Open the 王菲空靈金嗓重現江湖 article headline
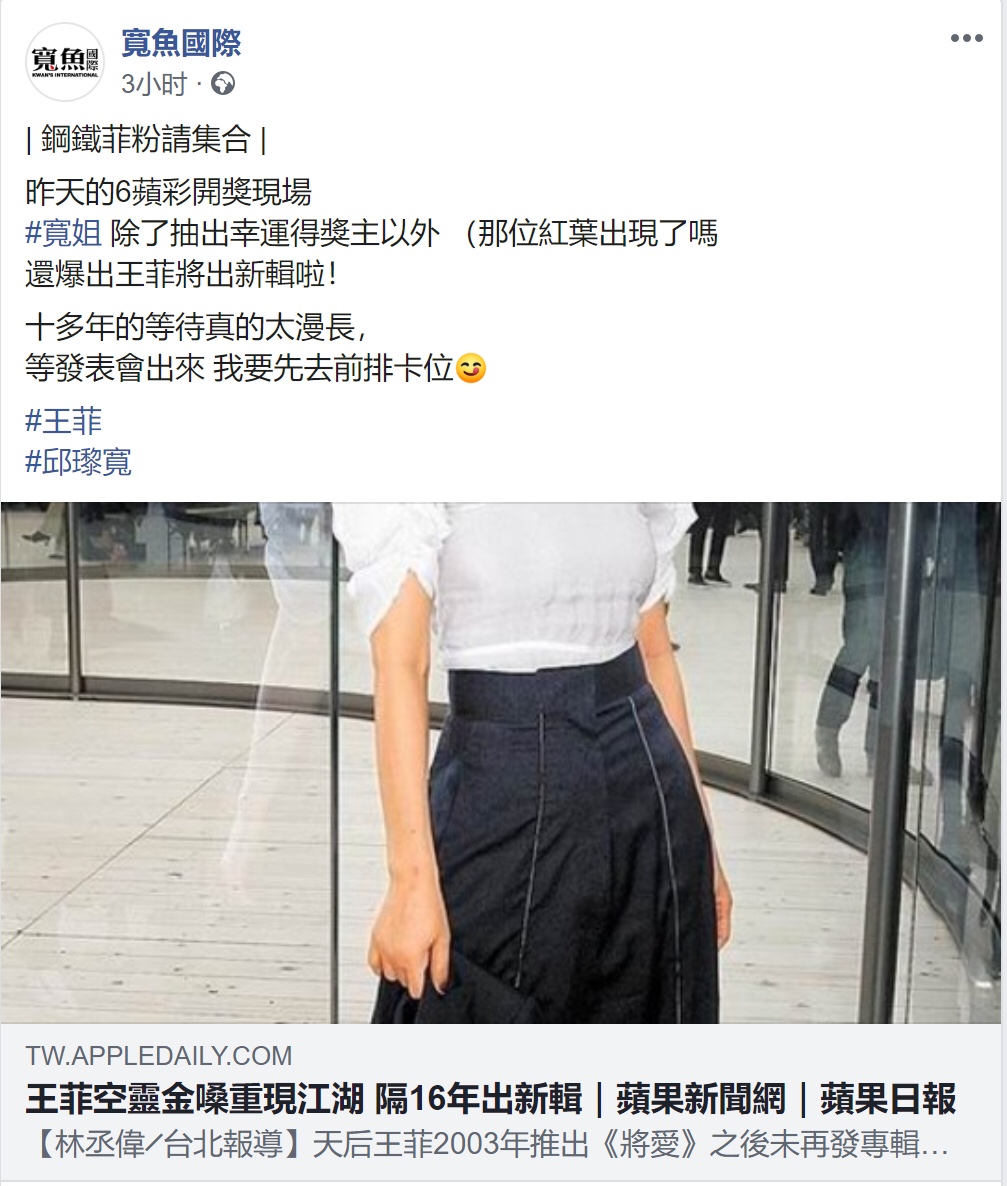The image size is (1007, 1186). click(x=491, y=1098)
